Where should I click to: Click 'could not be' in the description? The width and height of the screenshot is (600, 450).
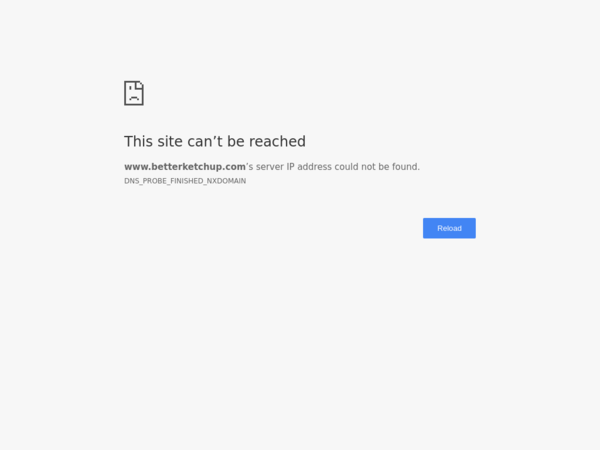(x=362, y=167)
